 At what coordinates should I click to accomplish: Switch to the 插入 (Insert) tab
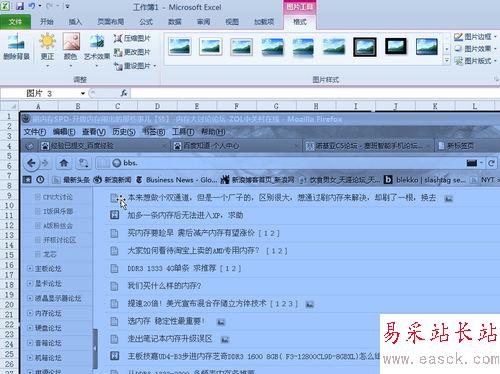(x=75, y=22)
